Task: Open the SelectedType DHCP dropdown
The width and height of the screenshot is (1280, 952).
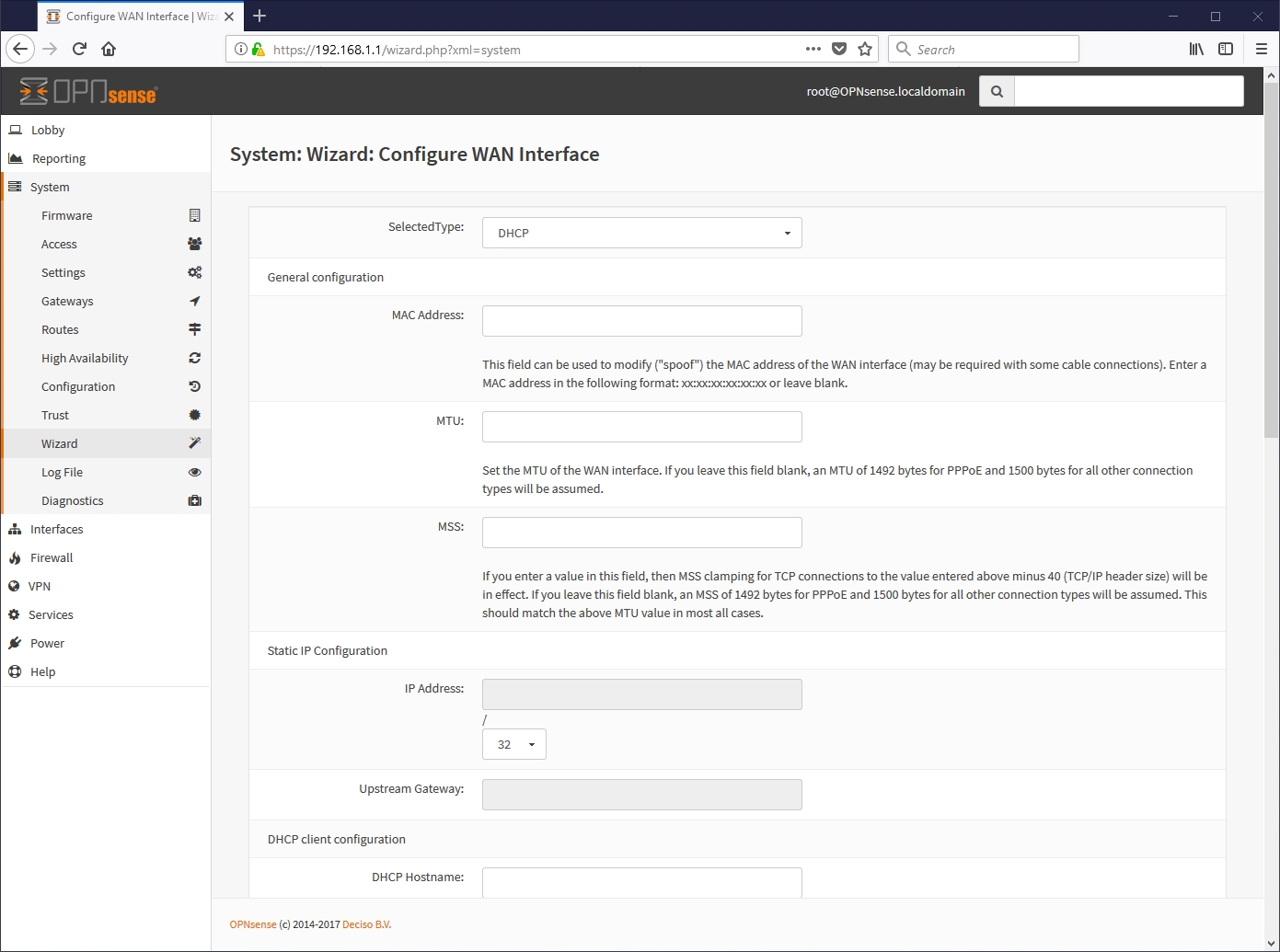Action: tap(641, 234)
